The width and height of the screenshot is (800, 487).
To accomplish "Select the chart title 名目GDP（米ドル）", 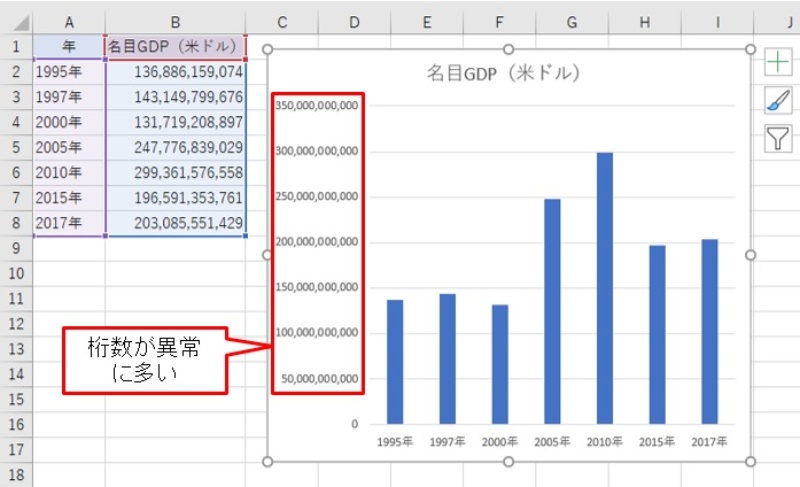I will coord(504,73).
